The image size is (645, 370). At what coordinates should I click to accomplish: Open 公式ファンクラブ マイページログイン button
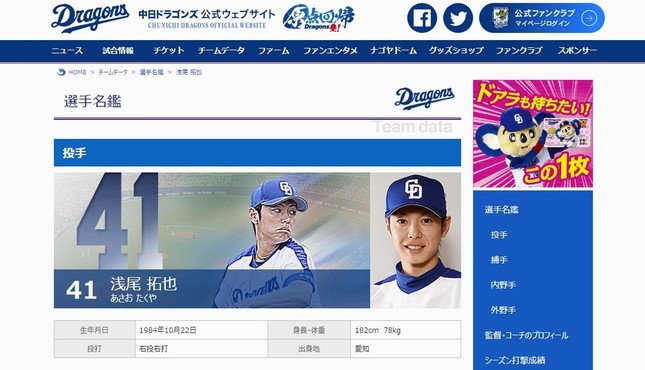(x=542, y=18)
